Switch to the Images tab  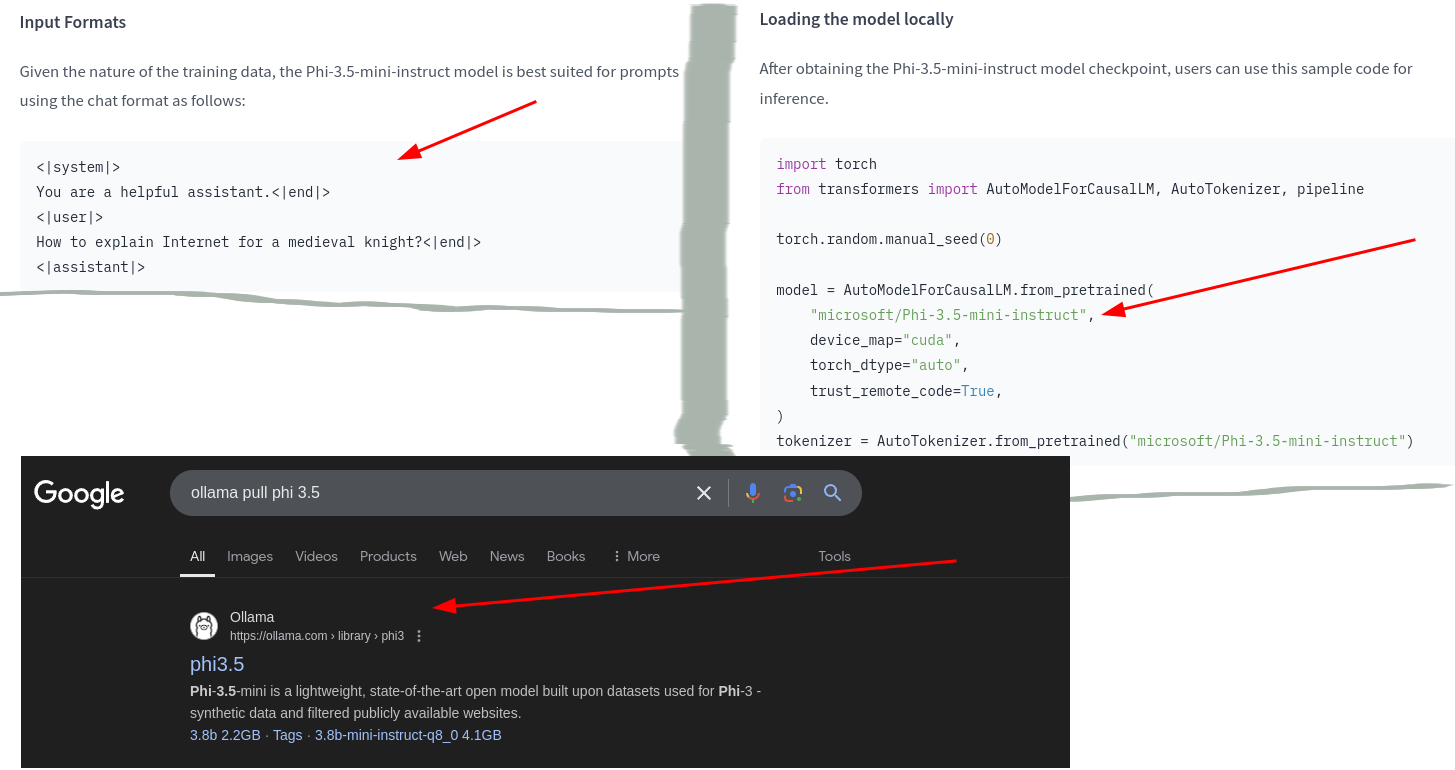click(x=250, y=556)
